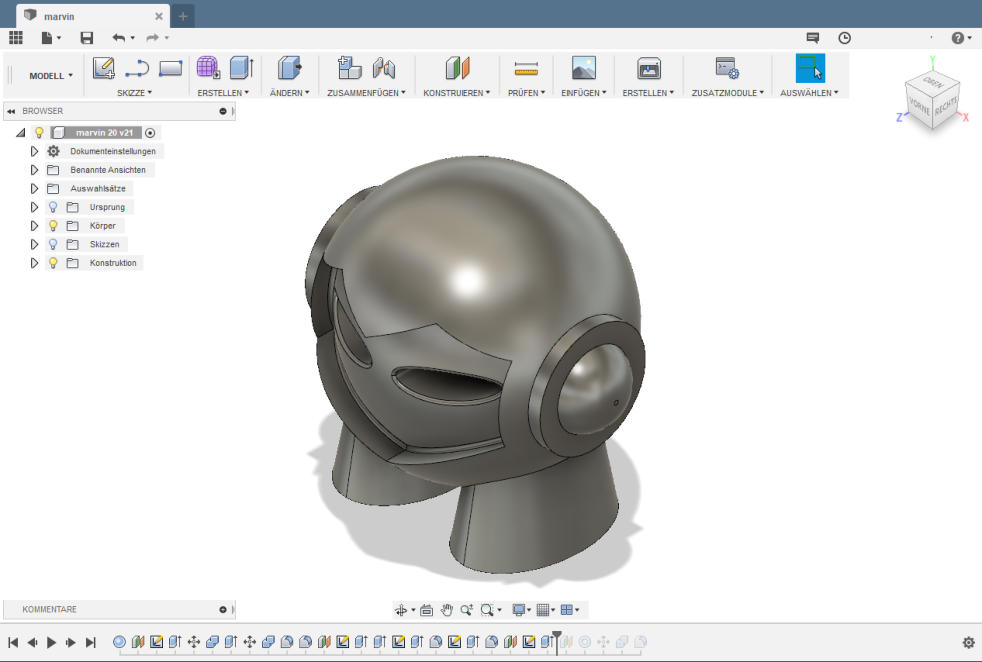Open the Help question mark menu
Image resolution: width=982 pixels, height=662 pixels.
[958, 38]
